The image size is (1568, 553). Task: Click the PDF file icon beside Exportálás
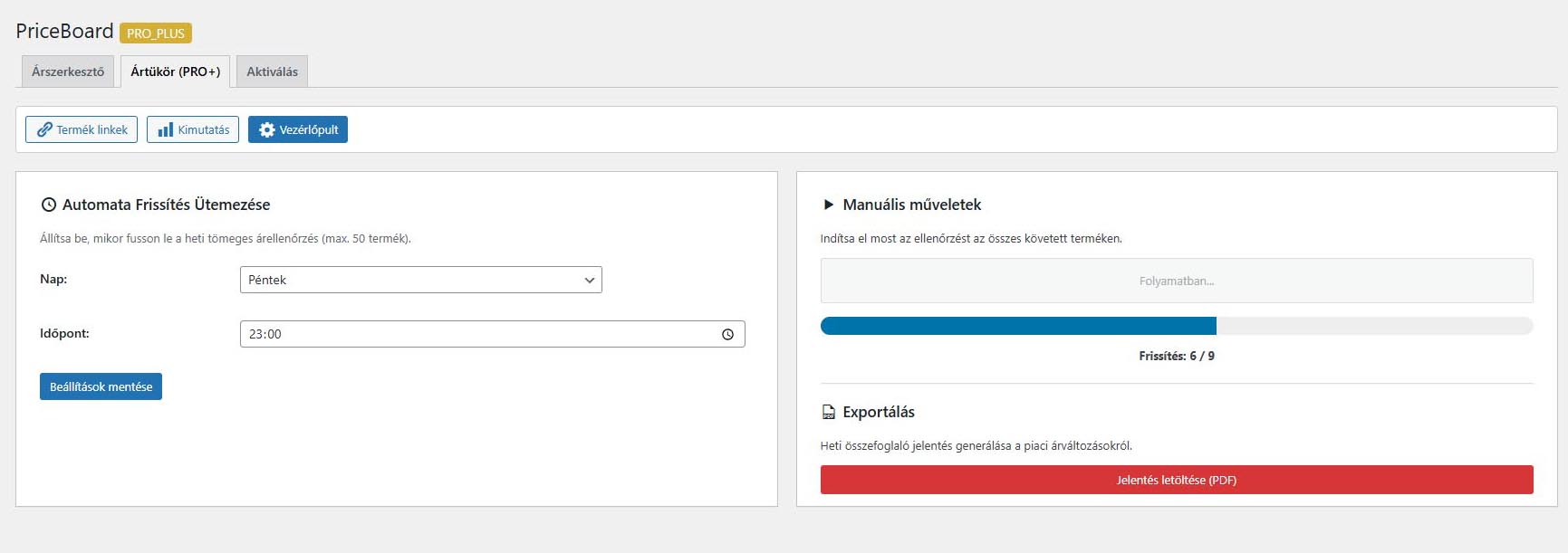click(x=828, y=413)
